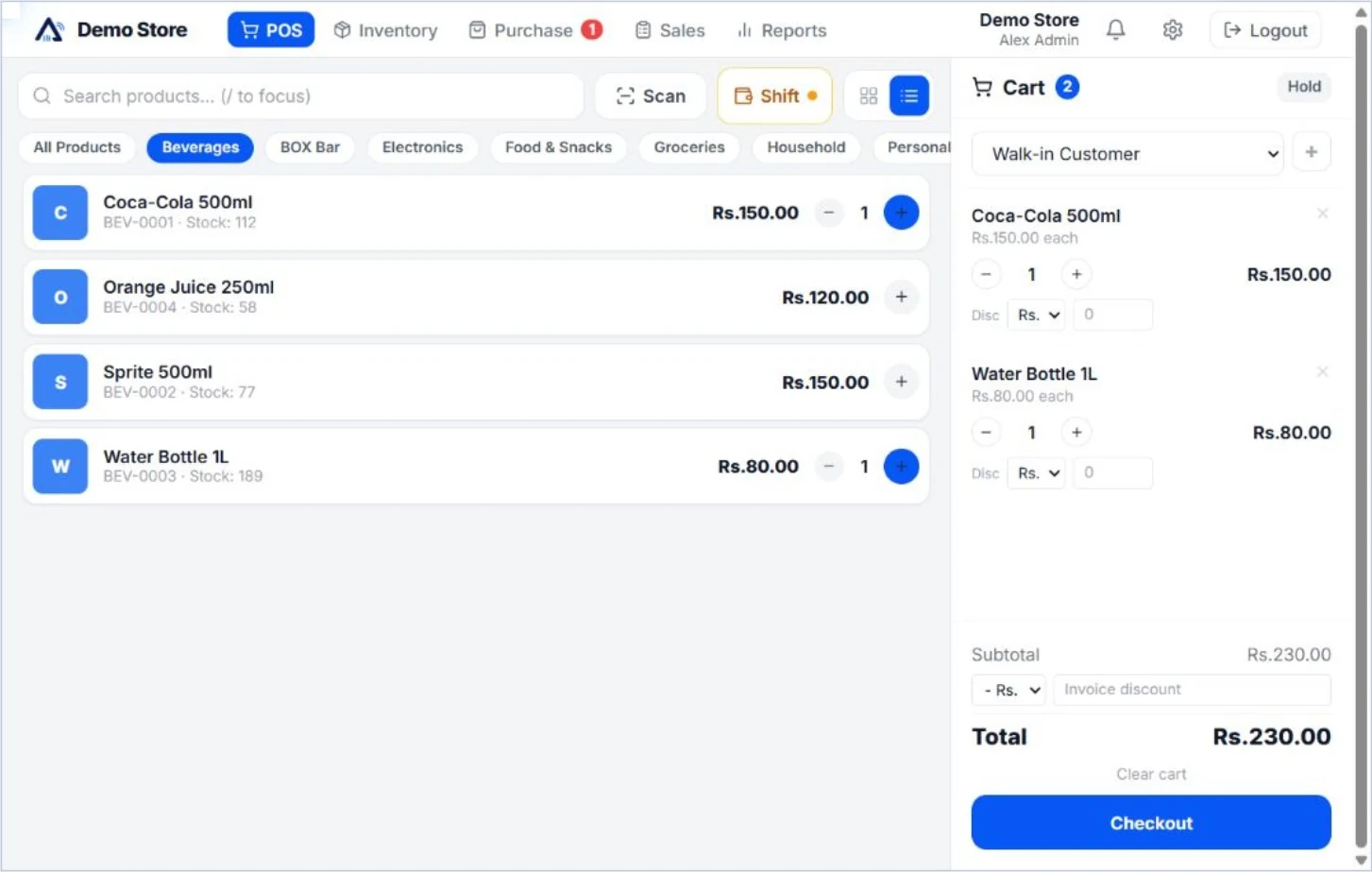The width and height of the screenshot is (1372, 872).
Task: Open the notifications bell
Action: [1115, 30]
